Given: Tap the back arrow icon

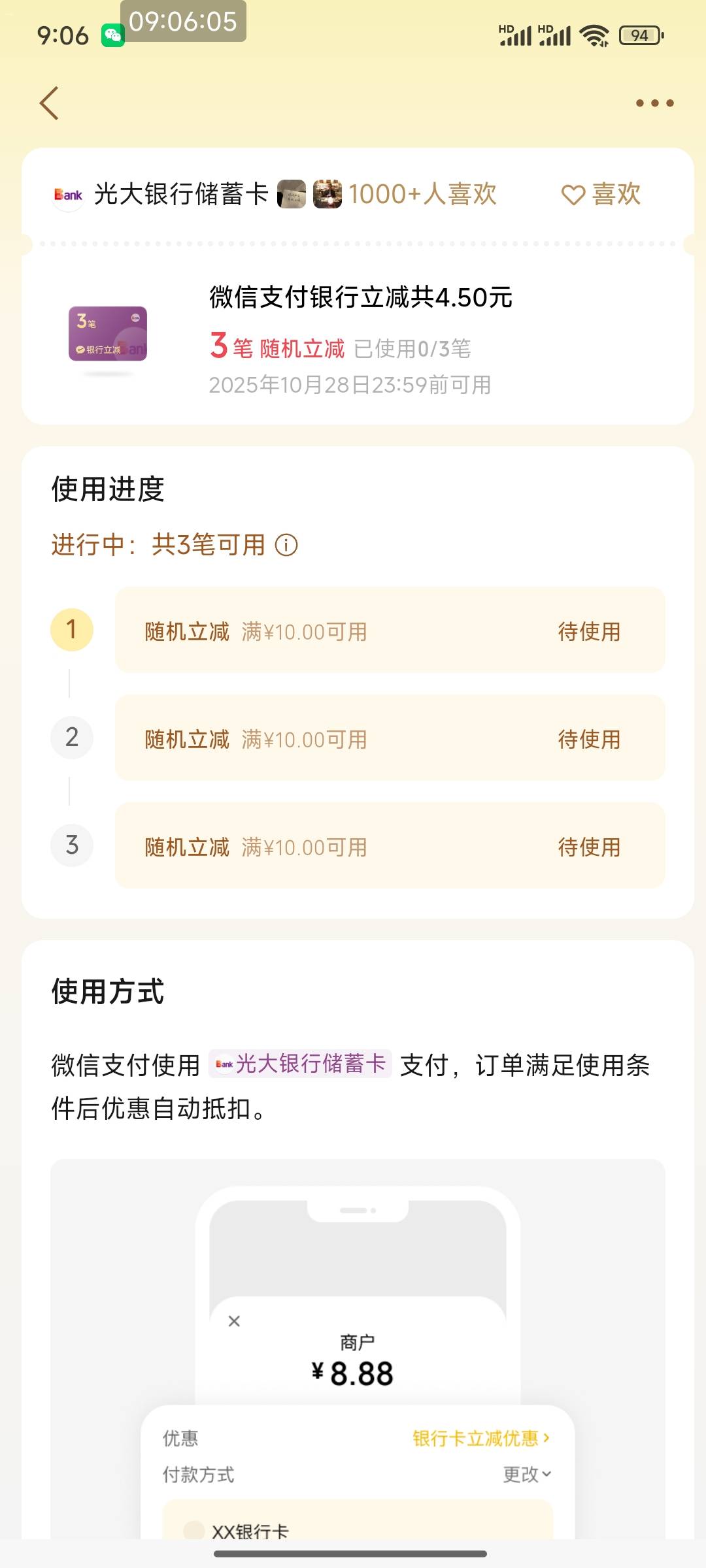Looking at the screenshot, I should pos(50,103).
